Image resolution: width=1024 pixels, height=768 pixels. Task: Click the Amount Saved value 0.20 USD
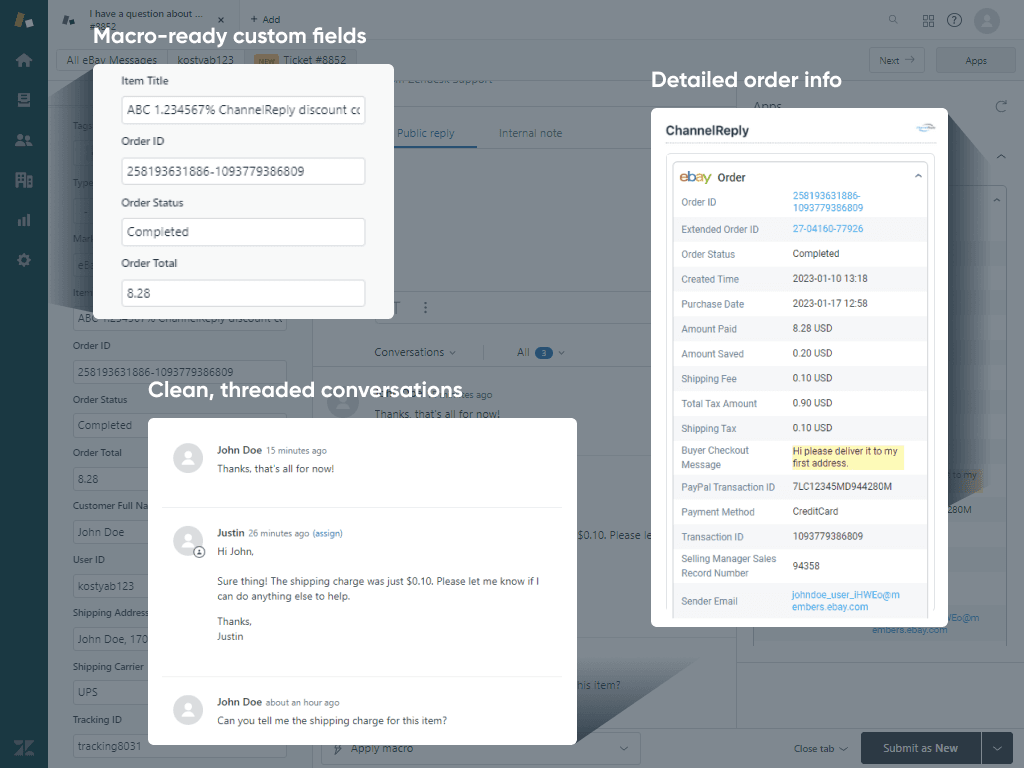[812, 353]
